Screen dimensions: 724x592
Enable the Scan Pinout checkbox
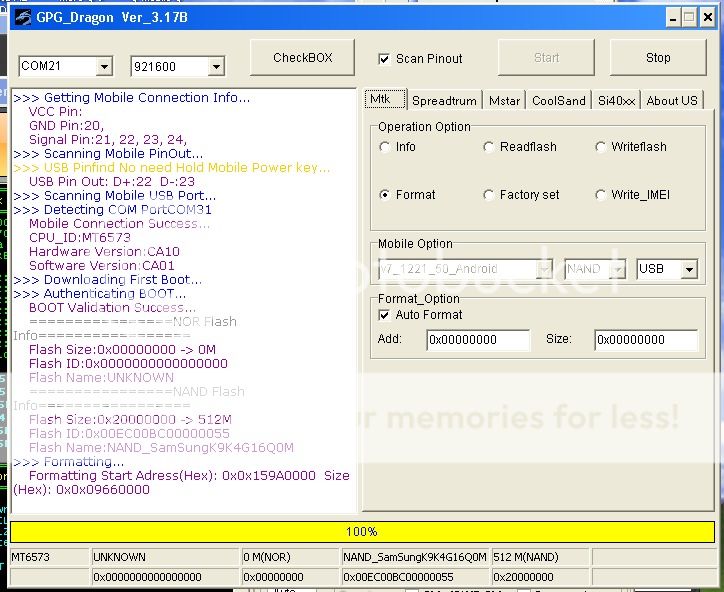[385, 59]
